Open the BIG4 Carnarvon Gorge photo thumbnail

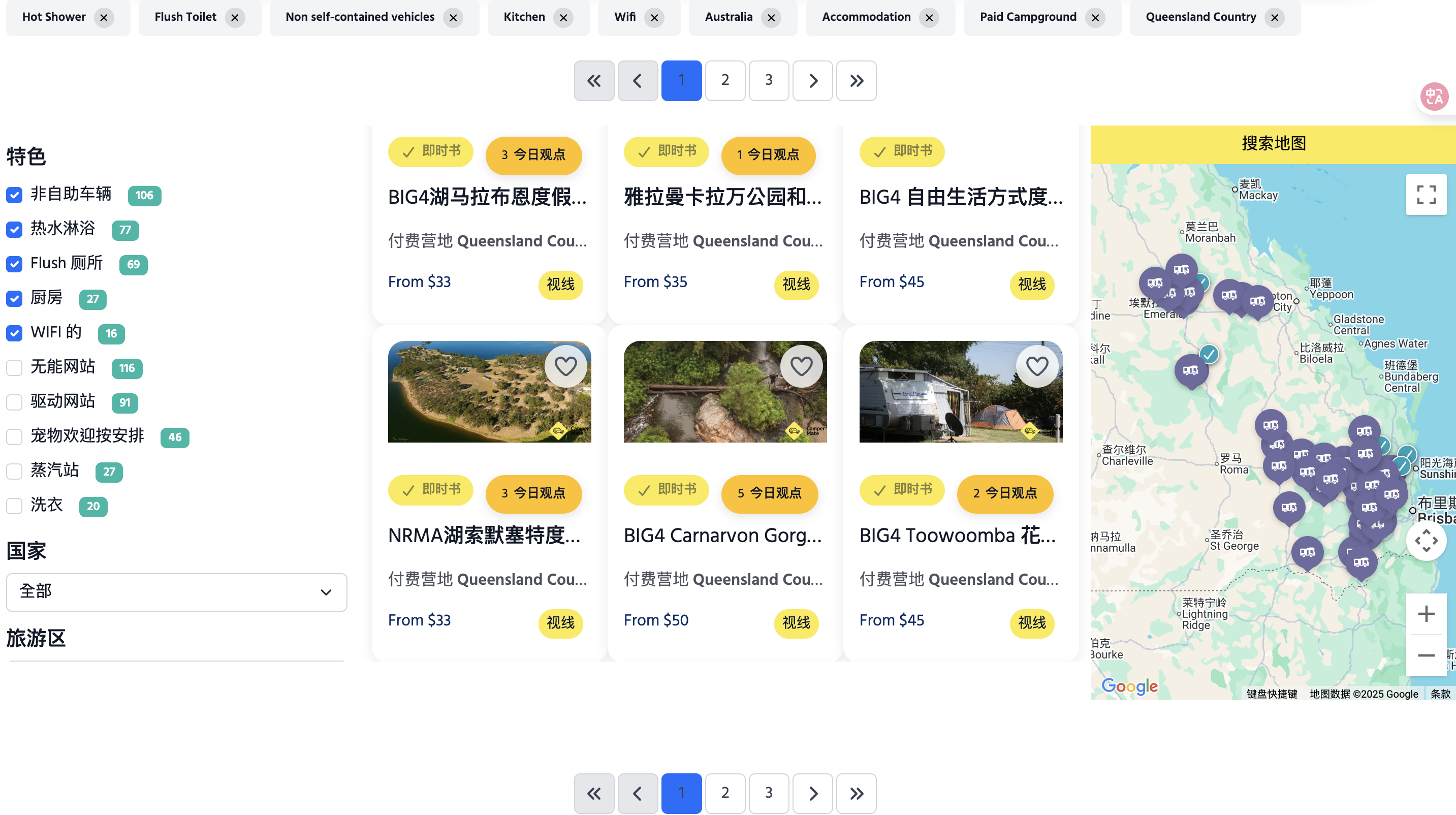click(x=725, y=391)
